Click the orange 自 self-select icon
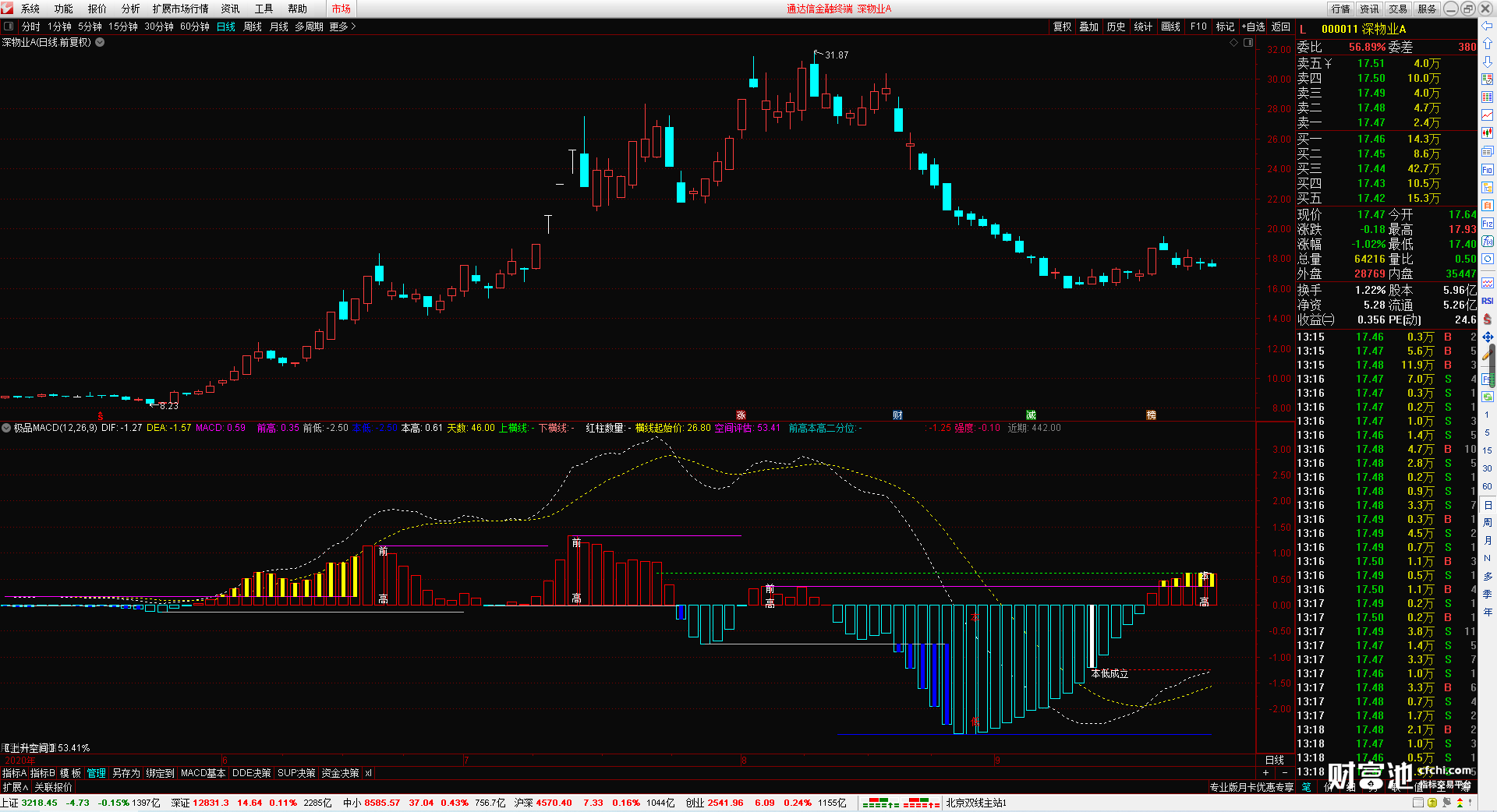Viewport: 1497px width, 812px height. click(1488, 205)
